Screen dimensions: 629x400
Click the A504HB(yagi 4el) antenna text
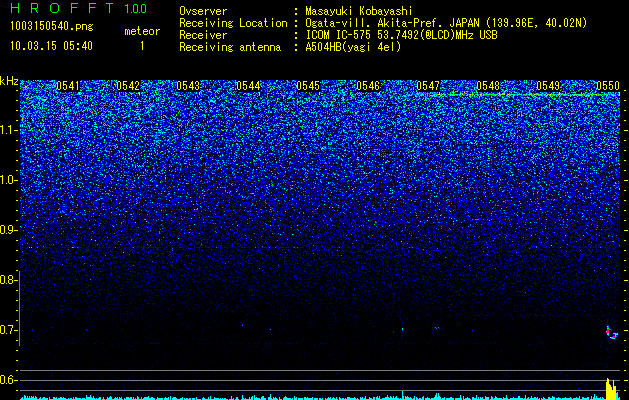click(353, 47)
